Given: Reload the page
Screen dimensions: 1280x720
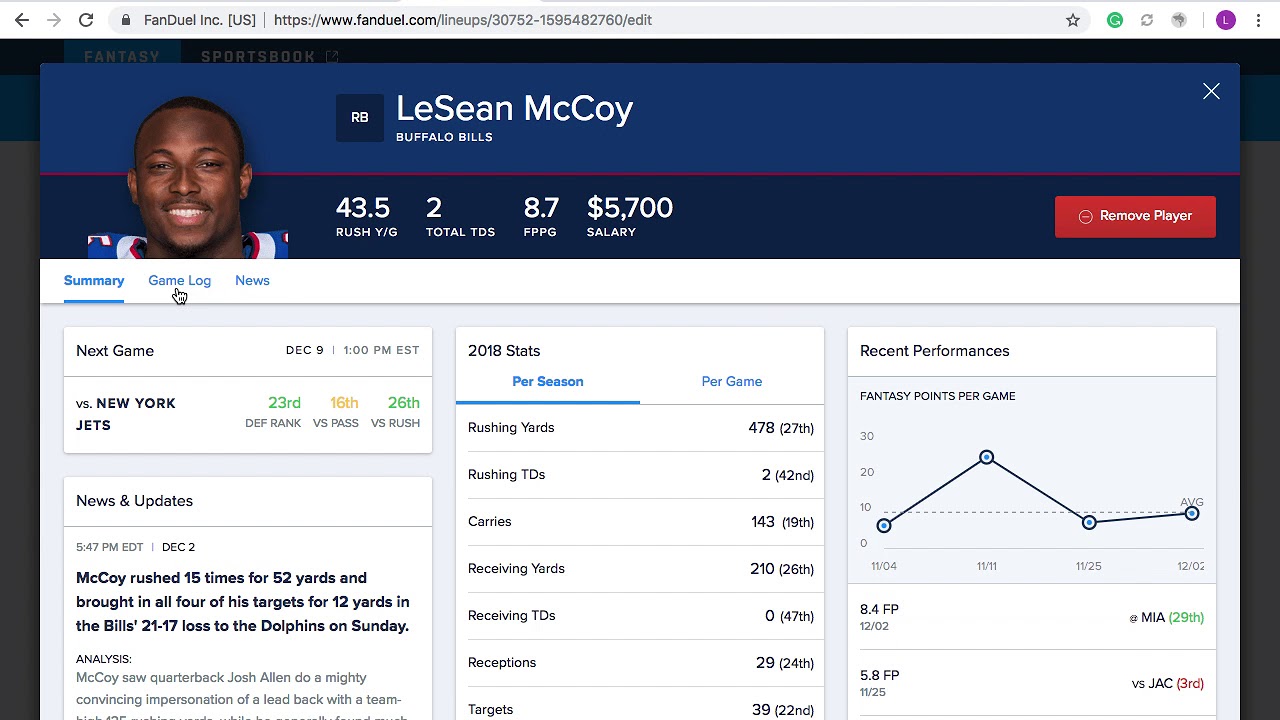Looking at the screenshot, I should 86,20.
